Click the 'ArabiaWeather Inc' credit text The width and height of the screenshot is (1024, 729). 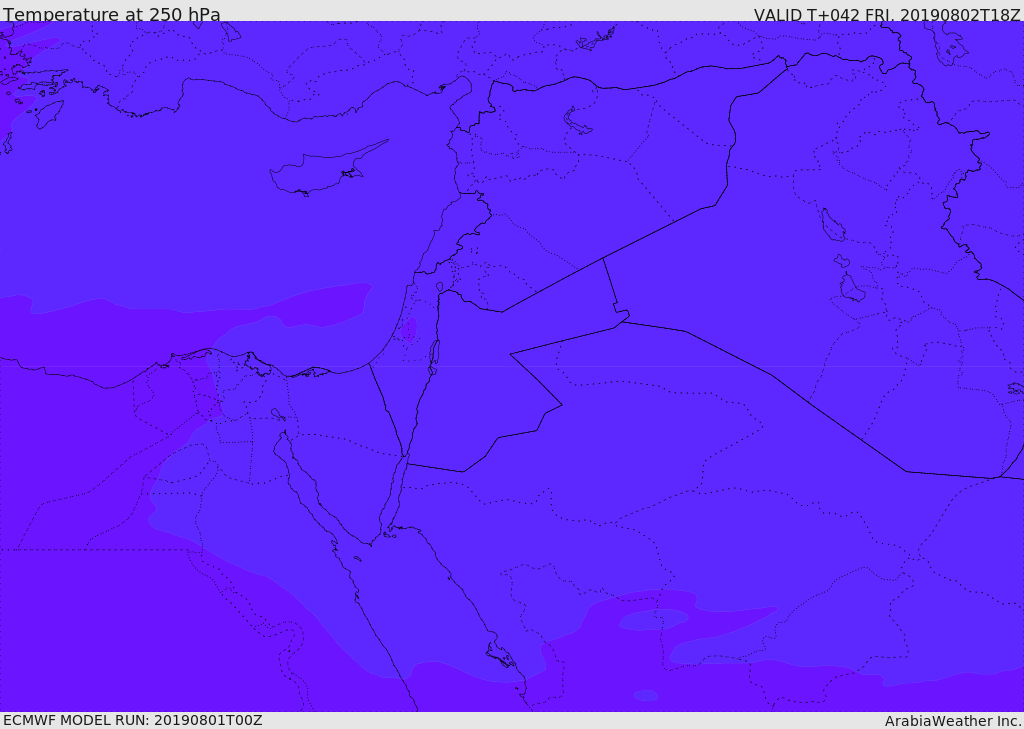click(x=952, y=721)
